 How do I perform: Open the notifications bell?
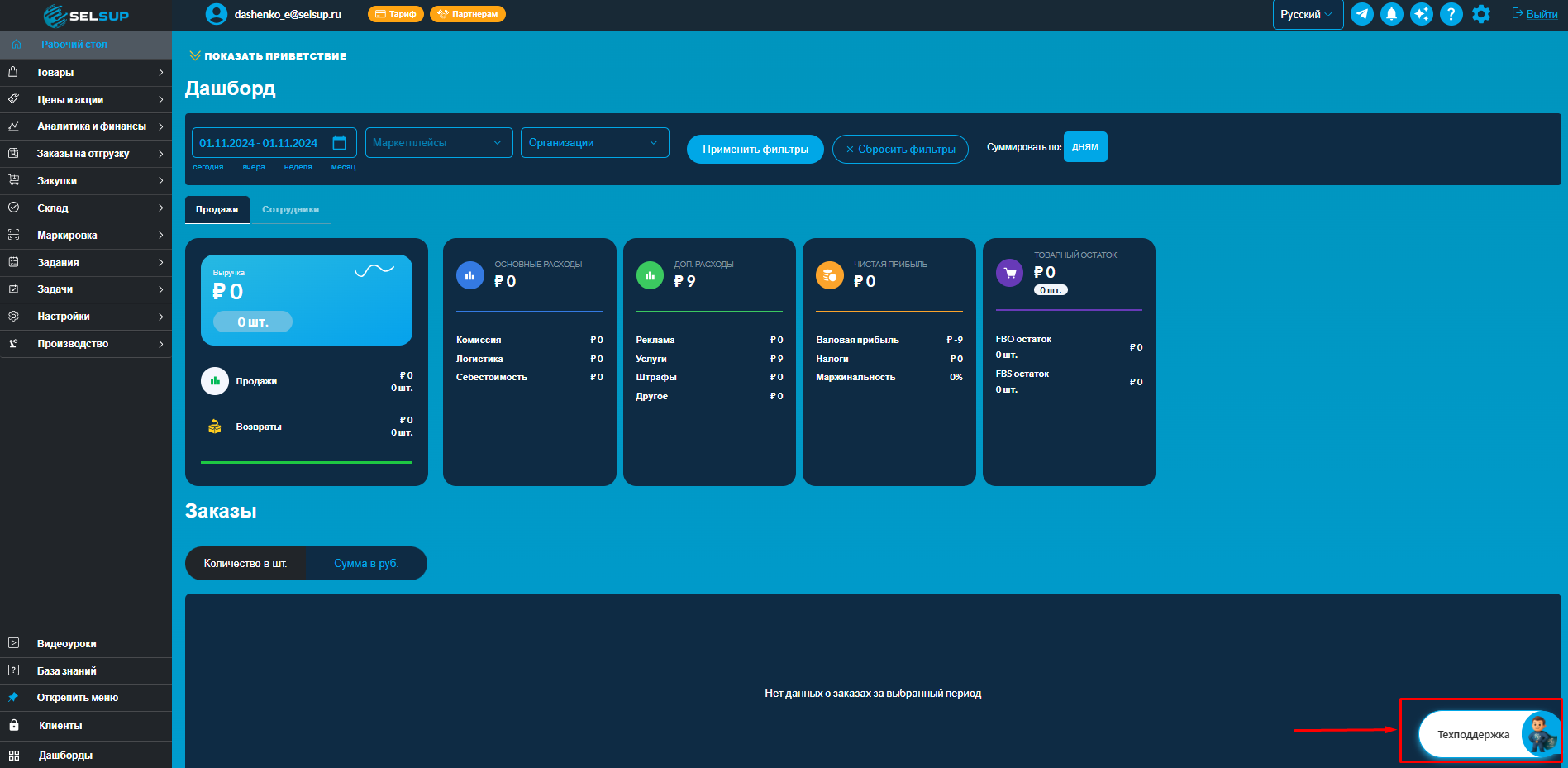point(1391,14)
